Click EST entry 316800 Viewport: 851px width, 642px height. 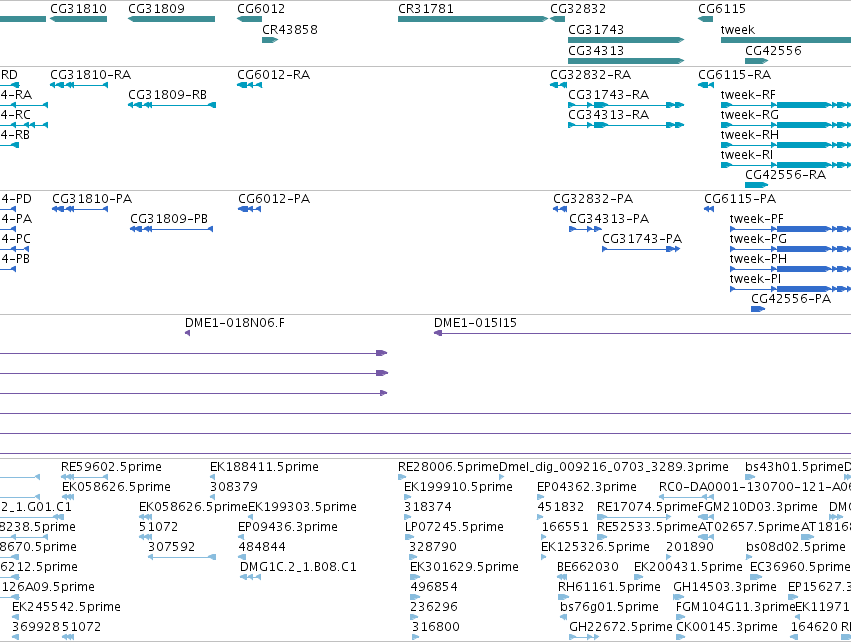pos(436,627)
